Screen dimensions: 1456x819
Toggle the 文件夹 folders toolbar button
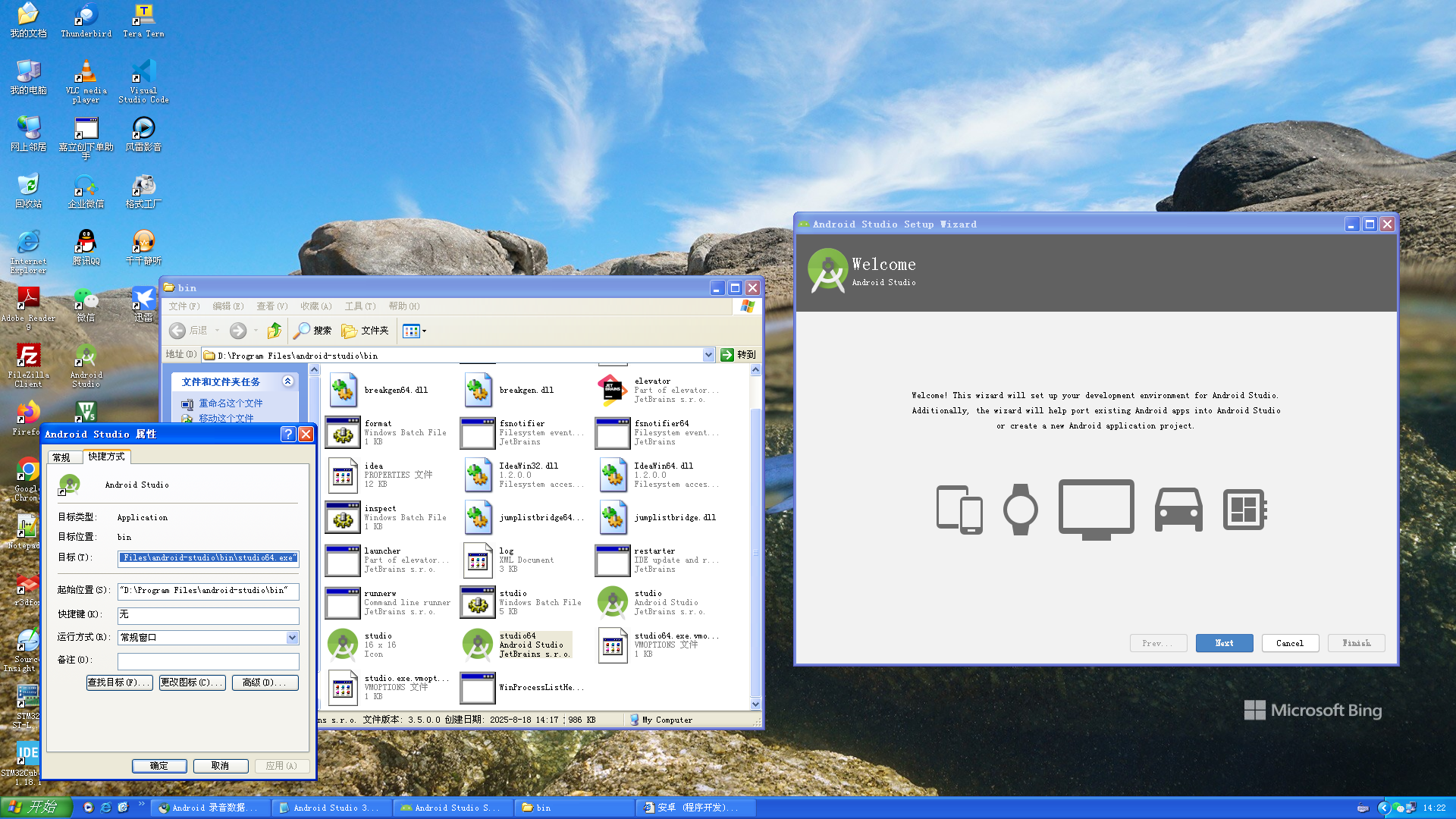365,331
